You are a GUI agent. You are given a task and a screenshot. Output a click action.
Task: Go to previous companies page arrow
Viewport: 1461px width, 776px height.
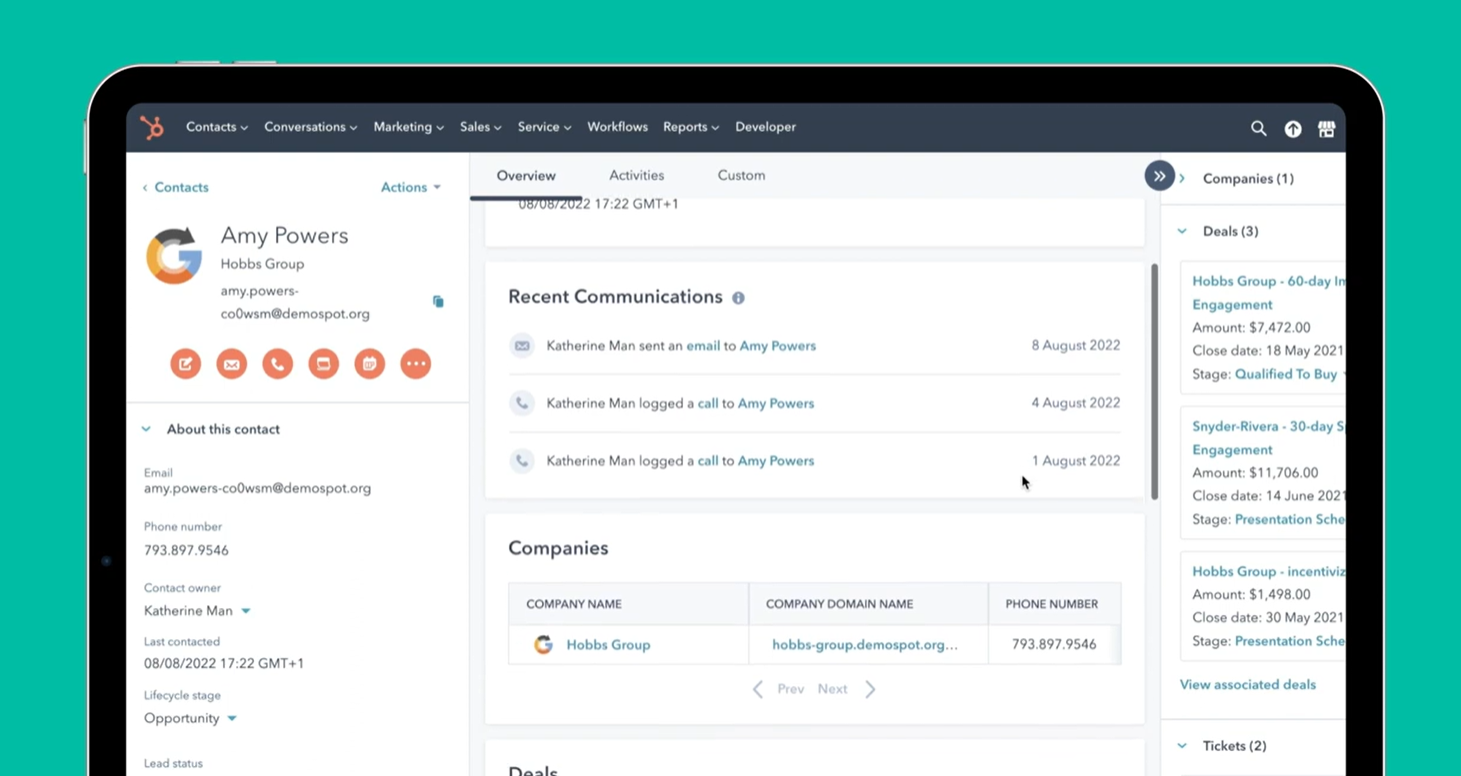click(x=758, y=689)
